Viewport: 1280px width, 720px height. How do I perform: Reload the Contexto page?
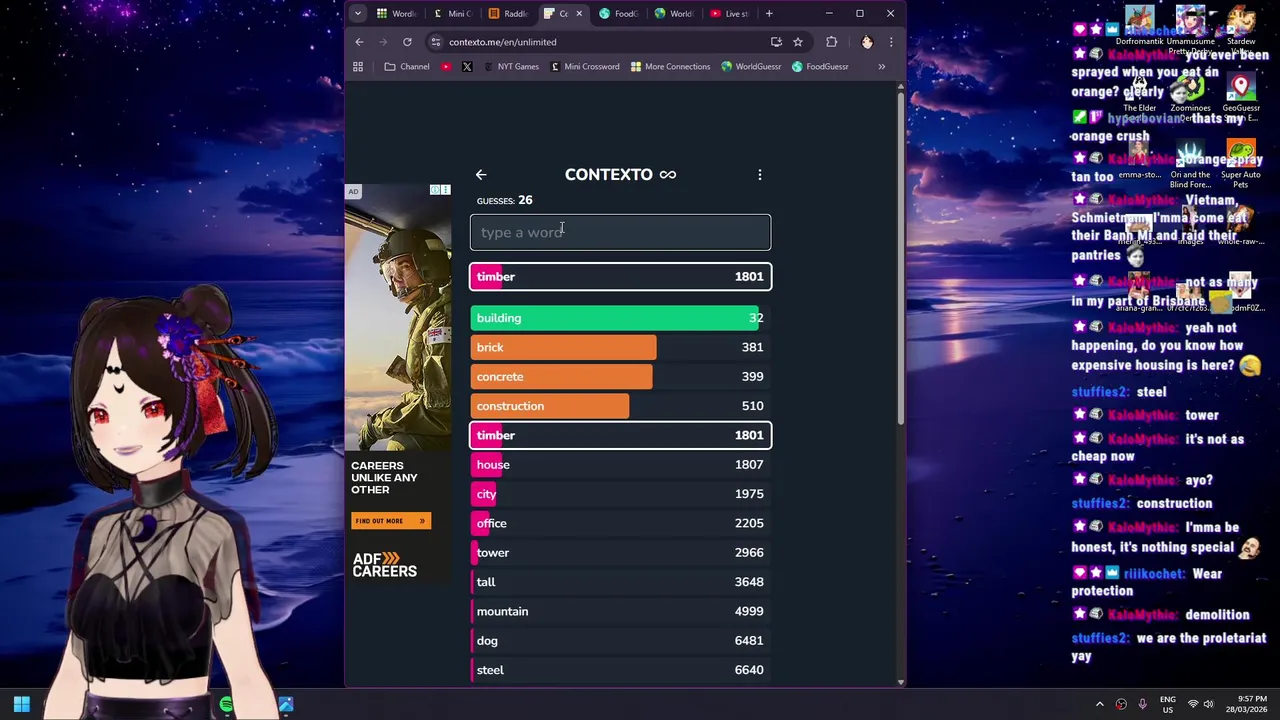coord(407,42)
